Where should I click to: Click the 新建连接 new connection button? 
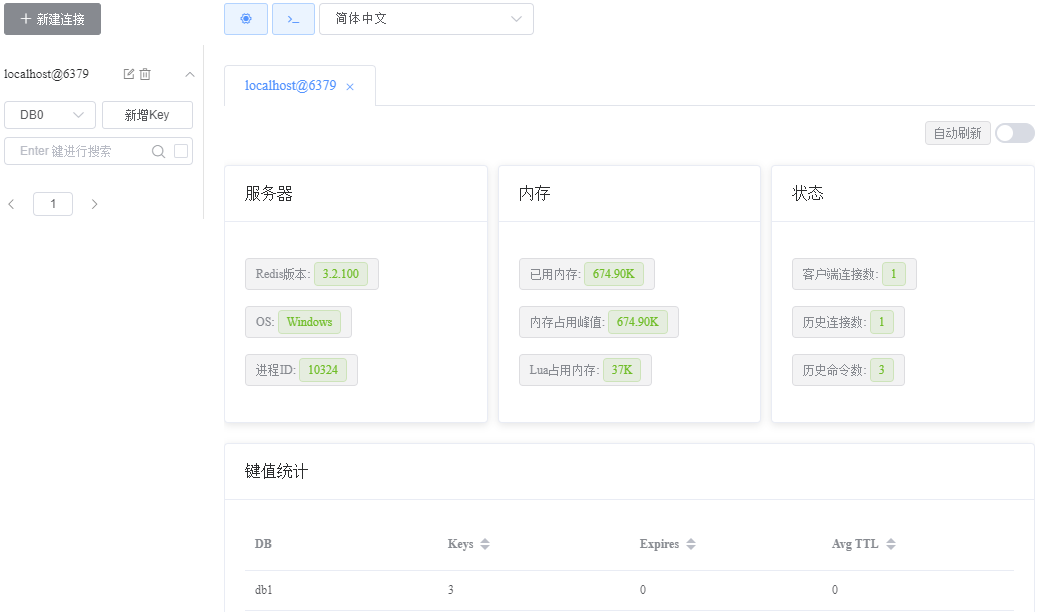pyautogui.click(x=52, y=19)
